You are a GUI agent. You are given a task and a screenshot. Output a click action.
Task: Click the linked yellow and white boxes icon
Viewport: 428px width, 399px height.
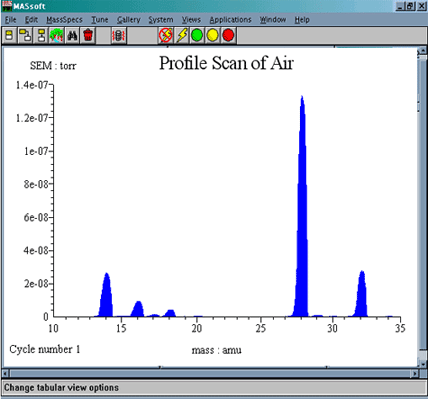coord(25,35)
